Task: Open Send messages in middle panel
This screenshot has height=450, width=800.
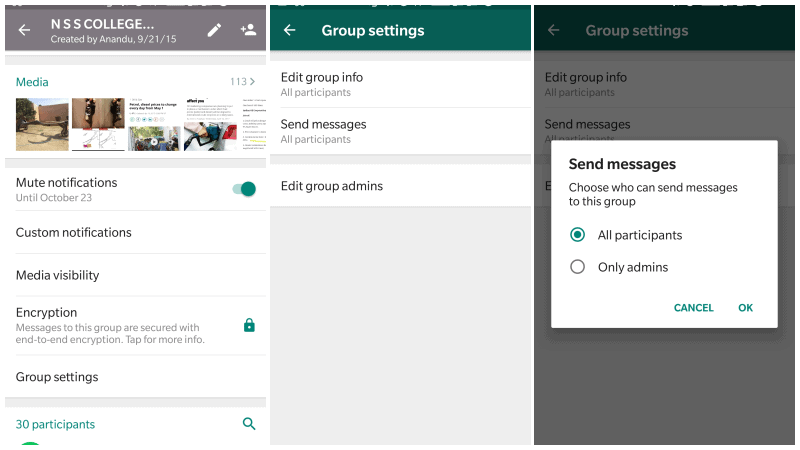Action: tap(401, 131)
